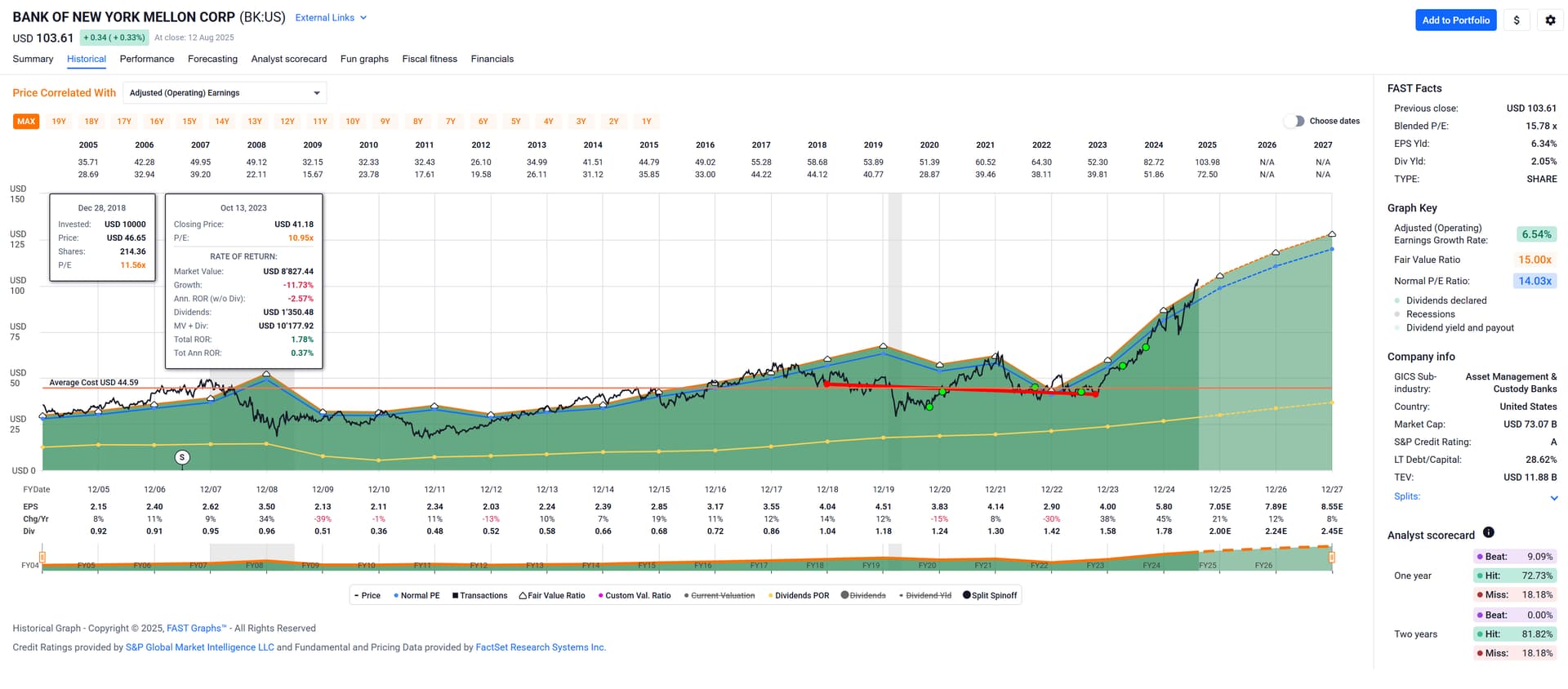This screenshot has height=689, width=1568.
Task: Toggle Recessions shading in Graph Key
Action: pos(1397,314)
